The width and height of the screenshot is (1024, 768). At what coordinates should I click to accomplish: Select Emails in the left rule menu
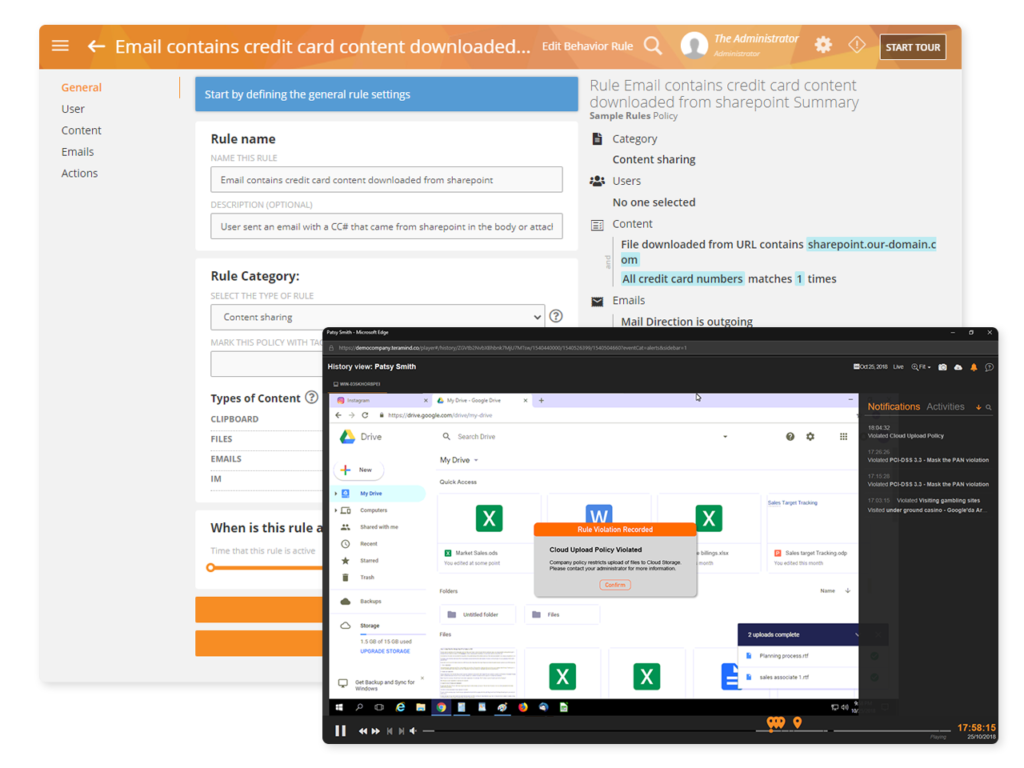(x=77, y=152)
